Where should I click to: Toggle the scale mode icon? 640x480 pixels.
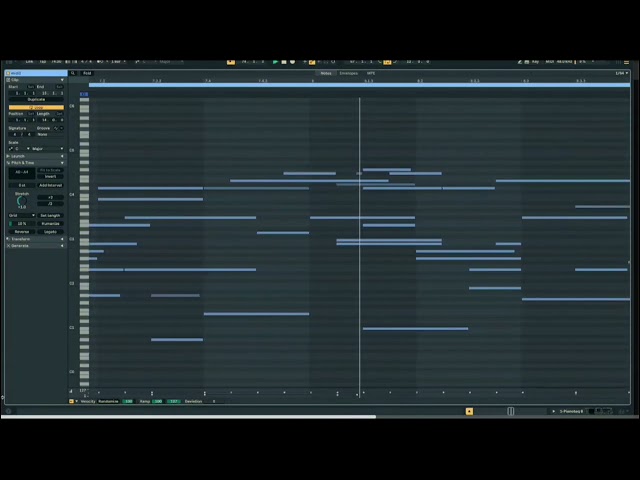pyautogui.click(x=11, y=149)
